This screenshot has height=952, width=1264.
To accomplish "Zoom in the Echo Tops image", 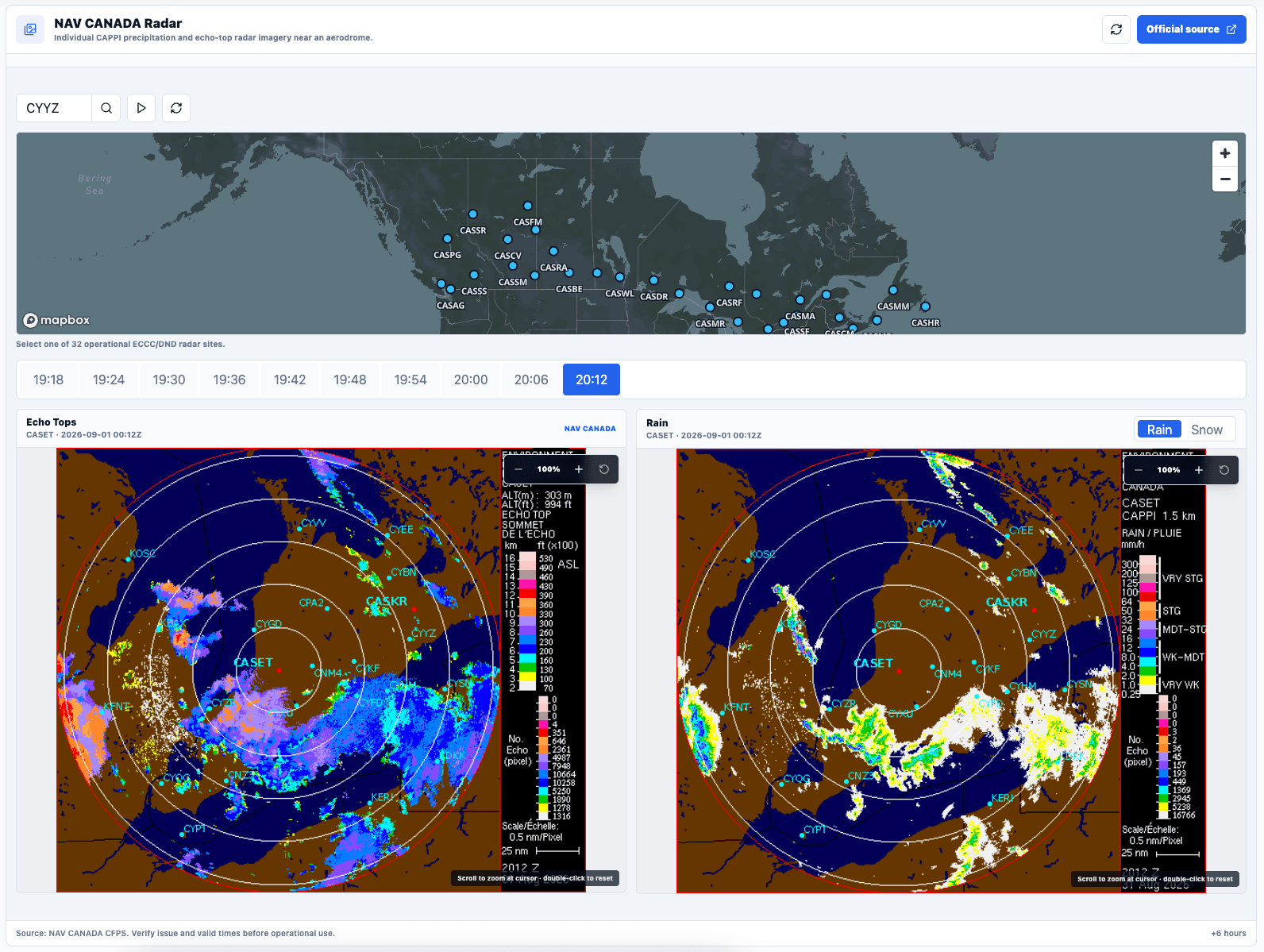I will (x=579, y=469).
